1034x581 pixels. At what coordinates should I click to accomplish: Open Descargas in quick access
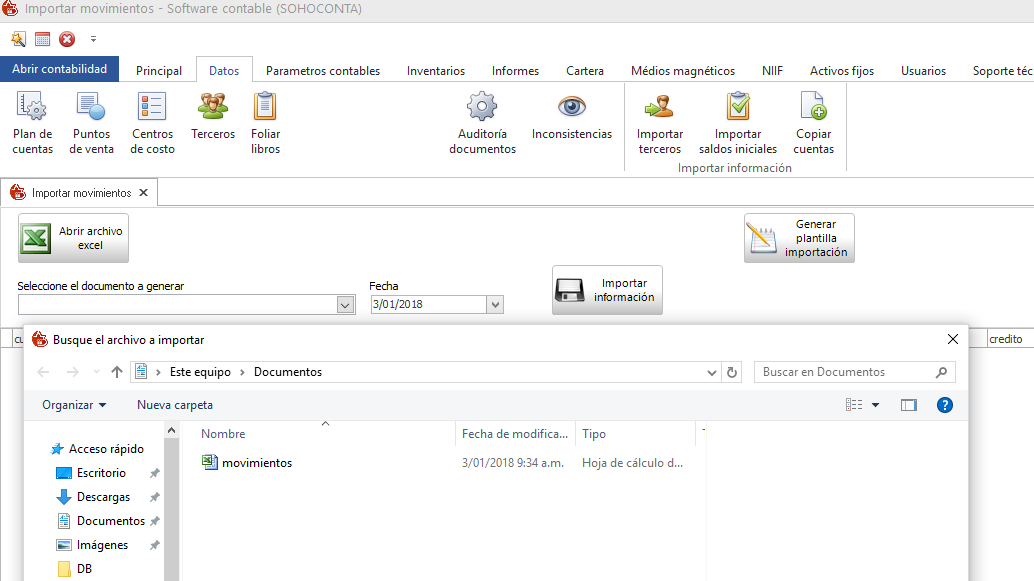[103, 497]
